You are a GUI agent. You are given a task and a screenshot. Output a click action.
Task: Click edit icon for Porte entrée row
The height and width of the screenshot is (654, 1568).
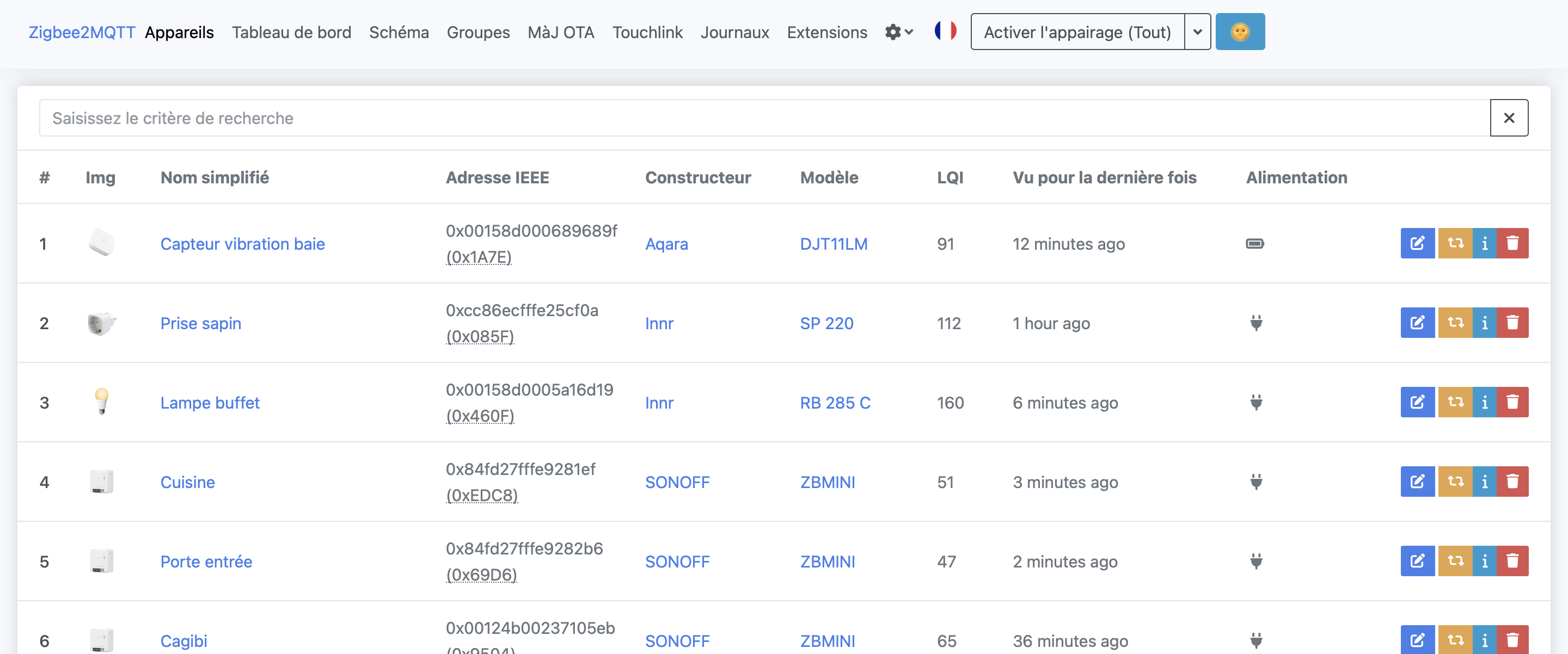[x=1417, y=561]
